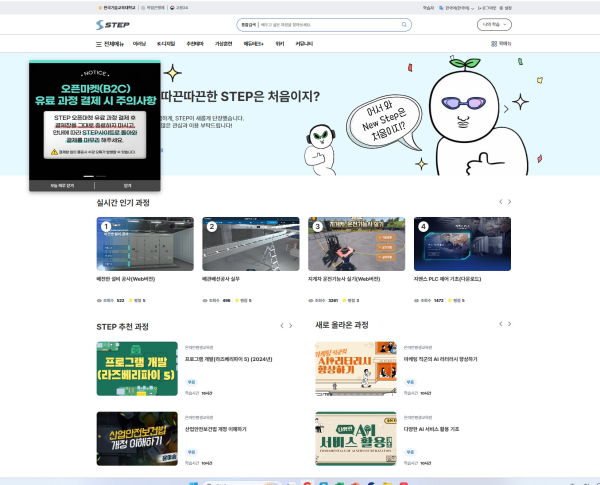Open rank 2 popular course thumbnail
600x485 pixels.
[251, 244]
